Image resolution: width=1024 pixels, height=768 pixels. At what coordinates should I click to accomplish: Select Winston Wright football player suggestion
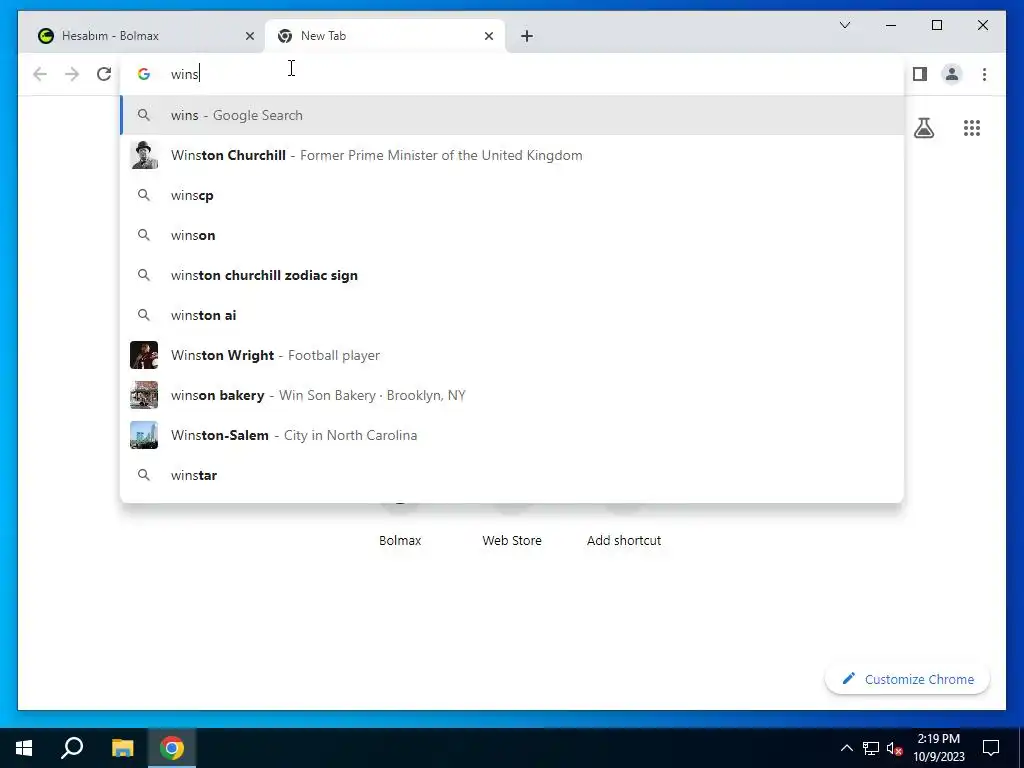coord(512,355)
